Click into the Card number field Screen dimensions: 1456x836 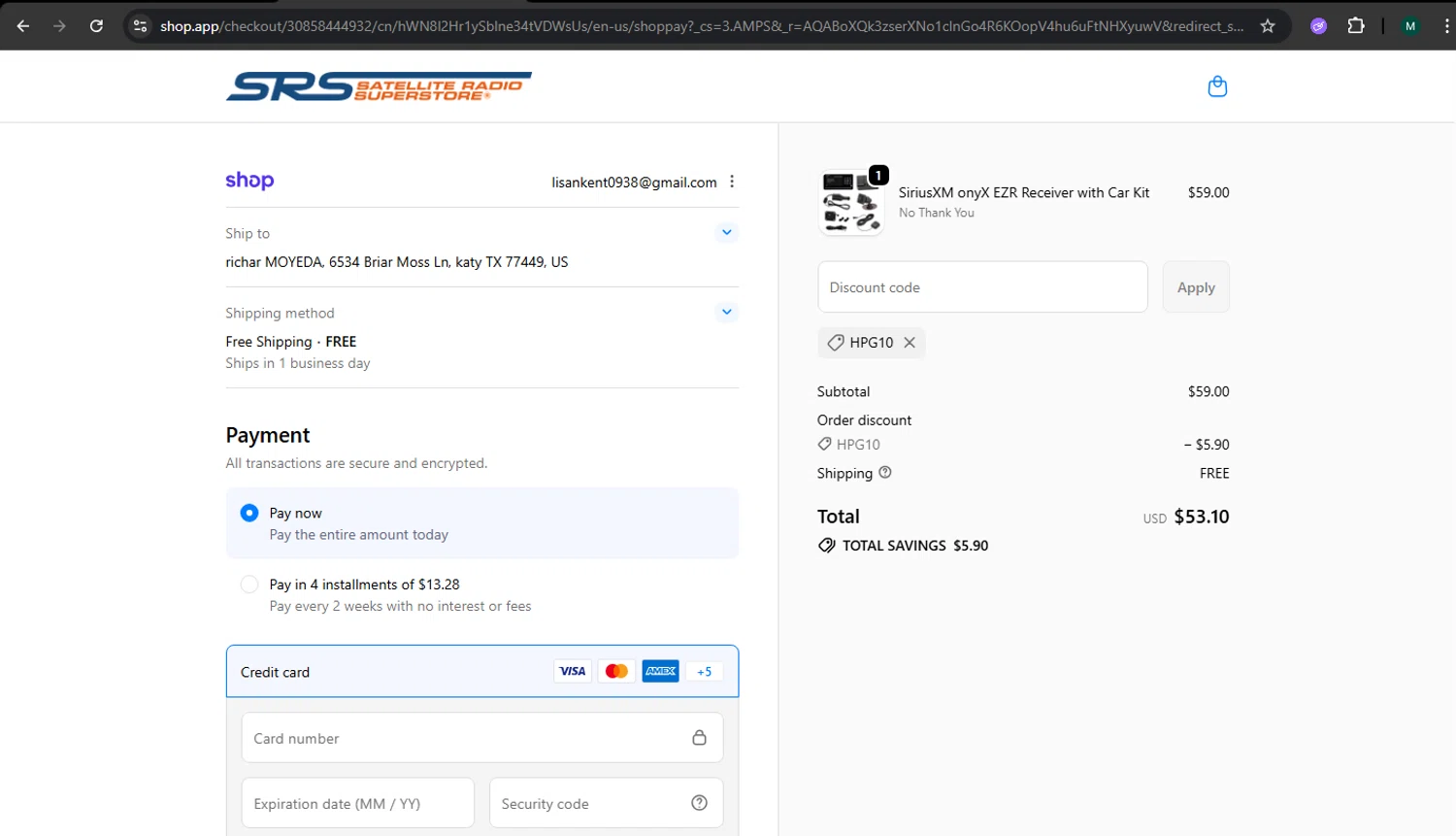pos(482,738)
